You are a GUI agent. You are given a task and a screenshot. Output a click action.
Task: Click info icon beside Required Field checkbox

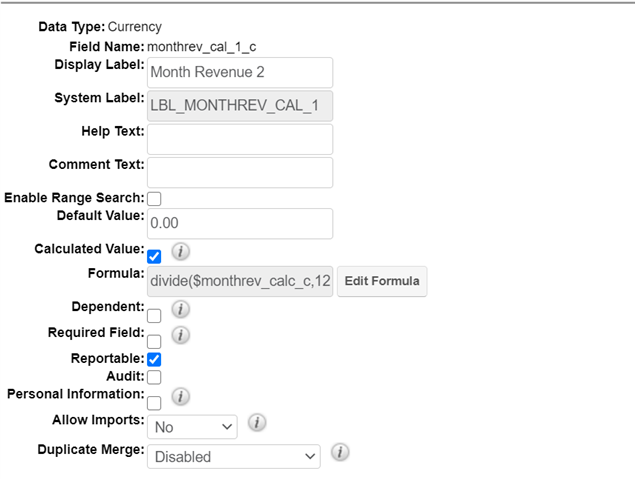point(181,335)
